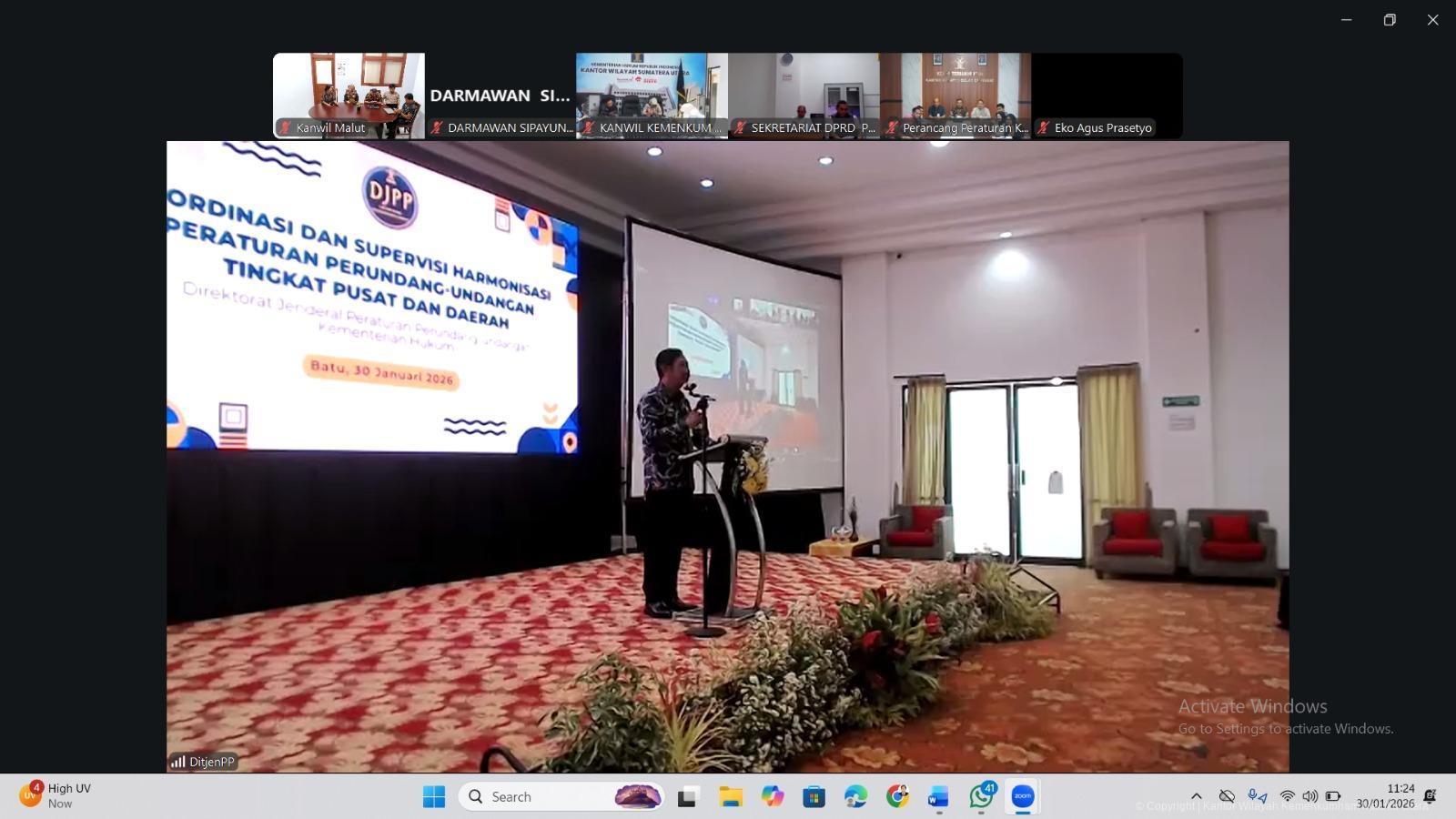Expand the hidden system tray icons chevron
The height and width of the screenshot is (819, 1456).
click(1196, 796)
